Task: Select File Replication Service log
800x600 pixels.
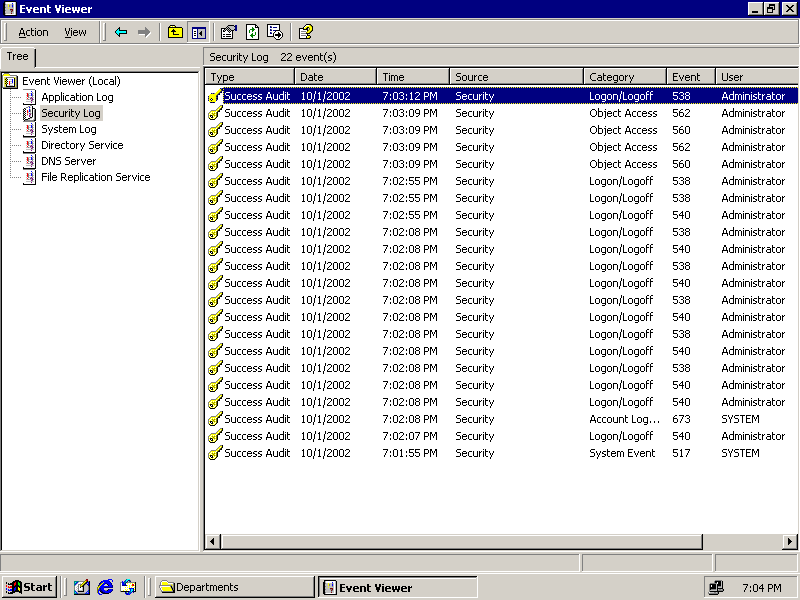Action: 95,177
